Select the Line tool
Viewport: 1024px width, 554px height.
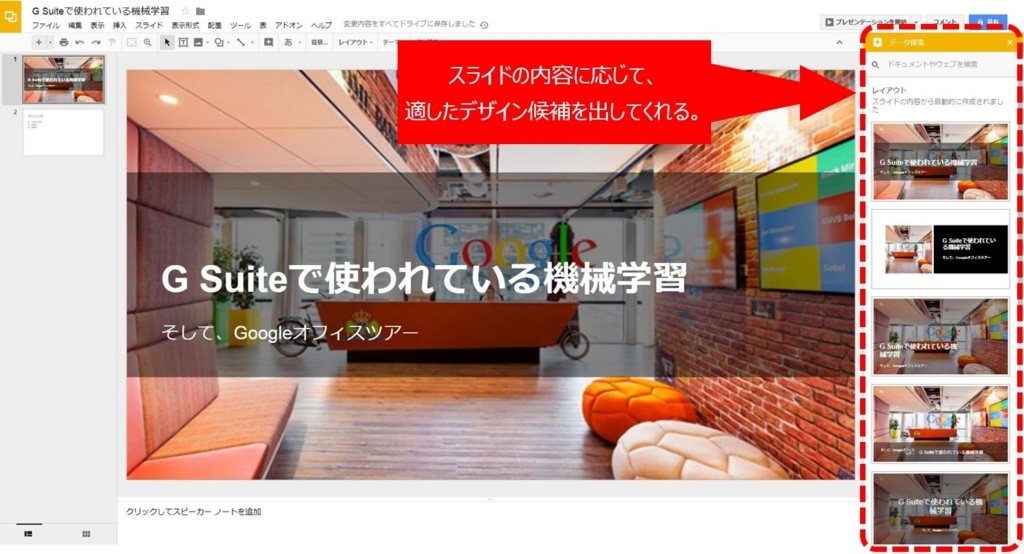[241, 42]
